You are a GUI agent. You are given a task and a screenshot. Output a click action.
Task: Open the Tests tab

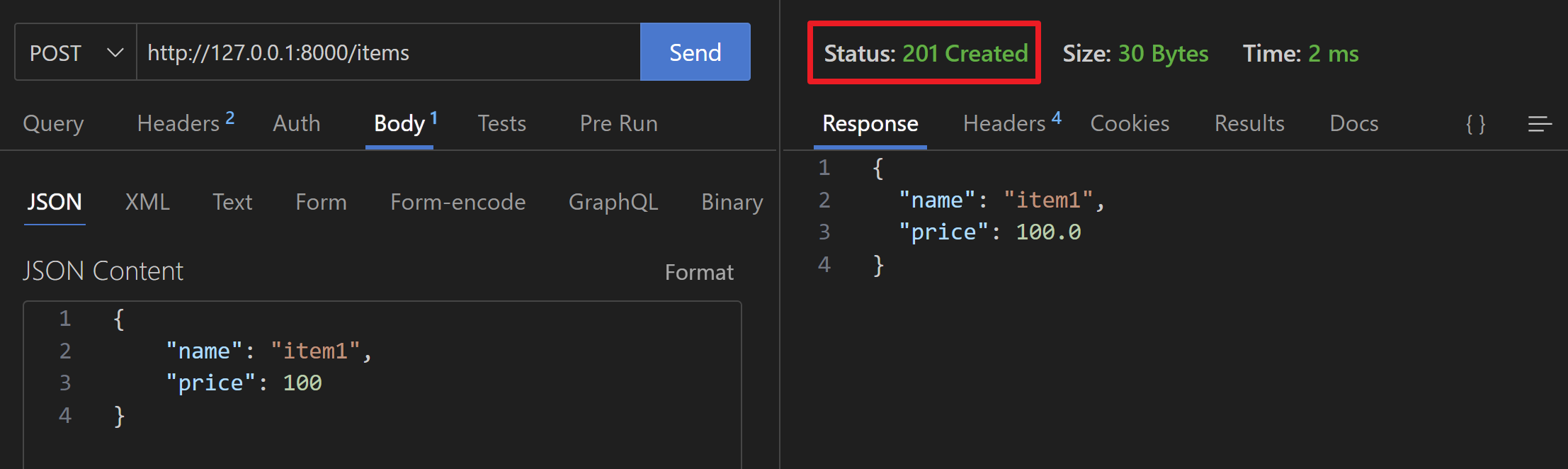[501, 123]
